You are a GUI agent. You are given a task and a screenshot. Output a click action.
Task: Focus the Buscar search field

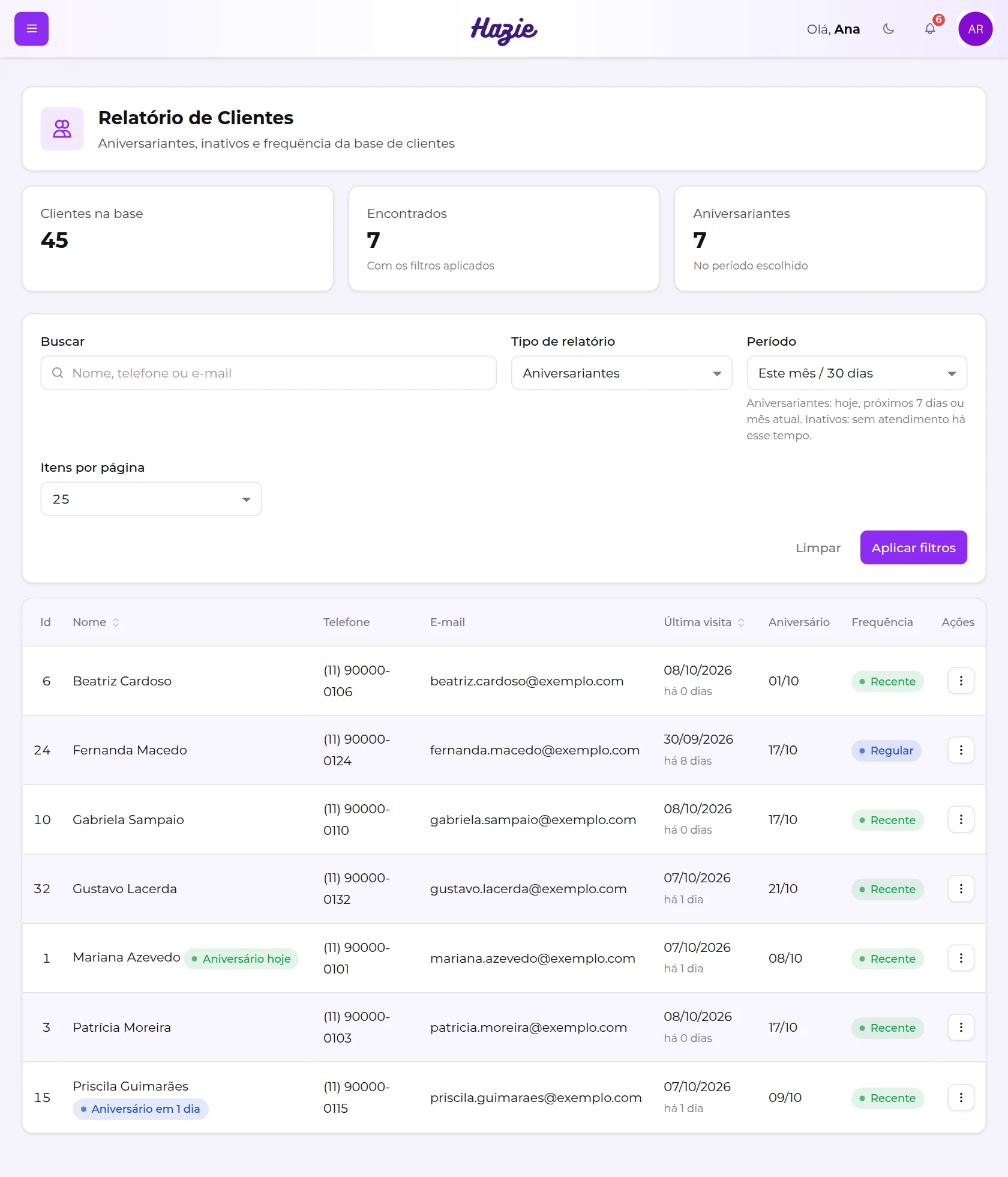click(x=268, y=373)
